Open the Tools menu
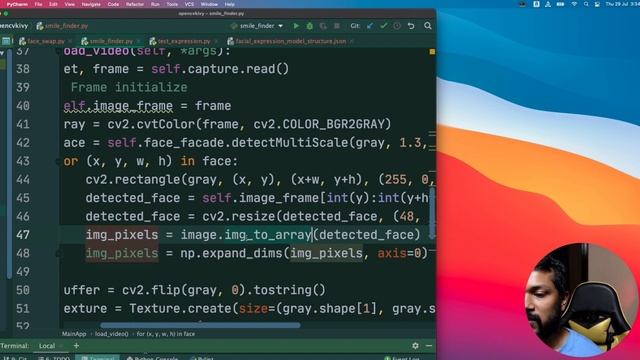Image resolution: width=640 pixels, height=360 pixels. pyautogui.click(x=172, y=4)
